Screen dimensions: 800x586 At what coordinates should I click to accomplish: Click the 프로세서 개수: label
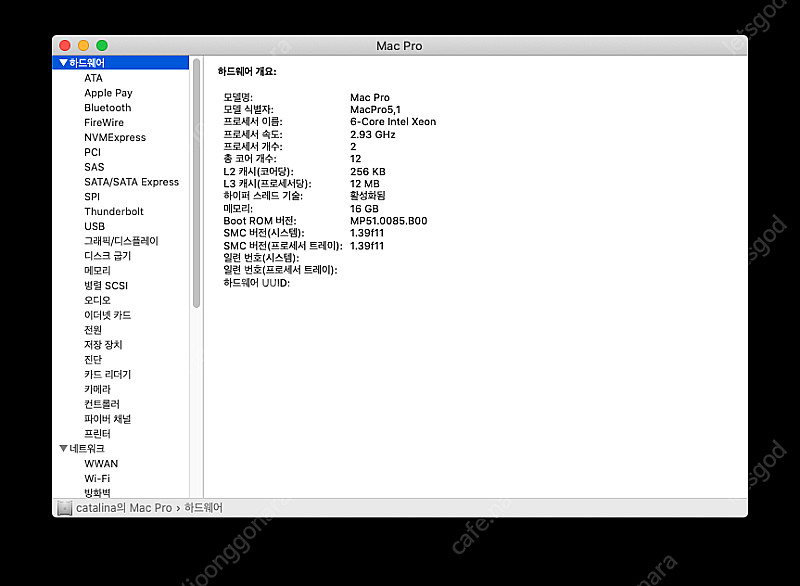[x=253, y=146]
